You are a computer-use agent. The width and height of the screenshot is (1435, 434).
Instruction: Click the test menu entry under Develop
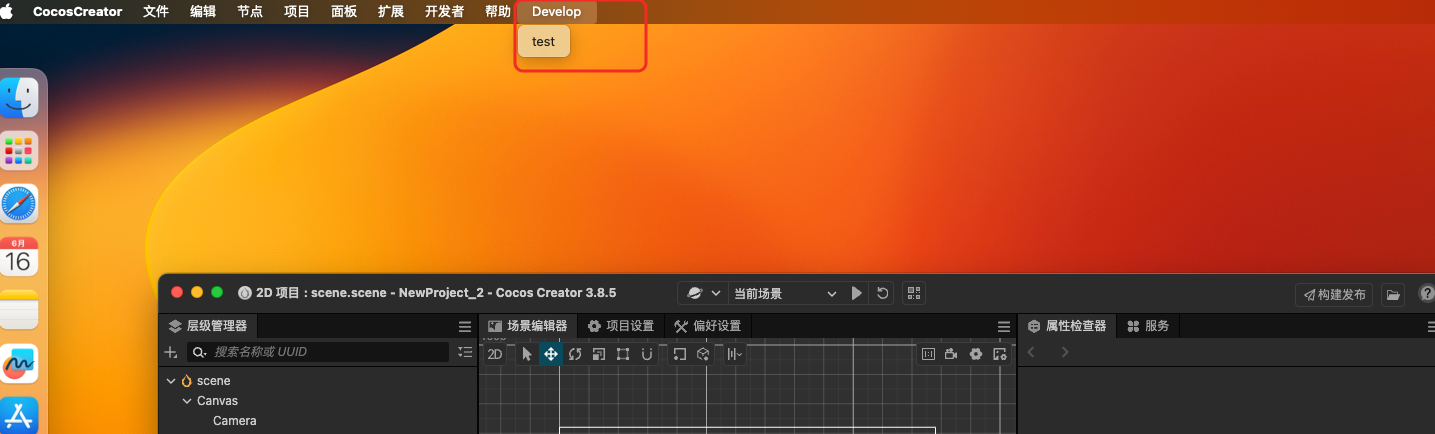coord(544,42)
